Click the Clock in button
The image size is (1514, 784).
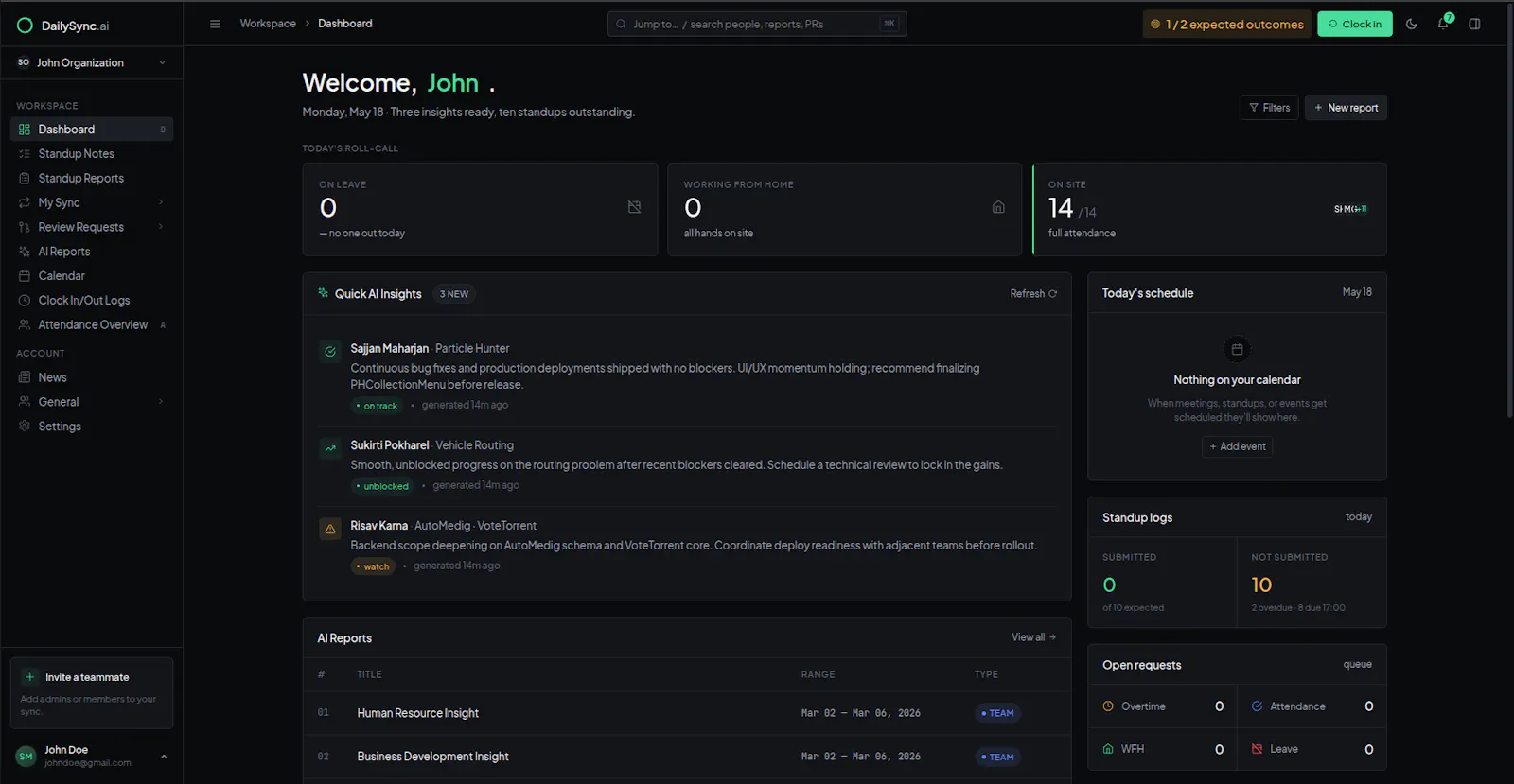pos(1354,25)
